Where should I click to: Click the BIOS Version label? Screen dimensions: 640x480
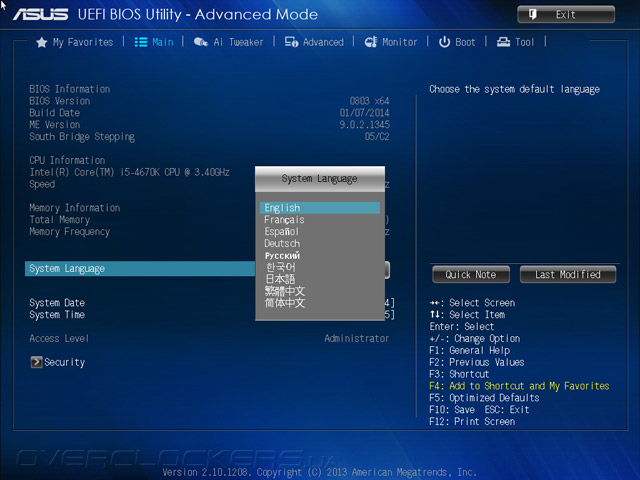pos(60,101)
